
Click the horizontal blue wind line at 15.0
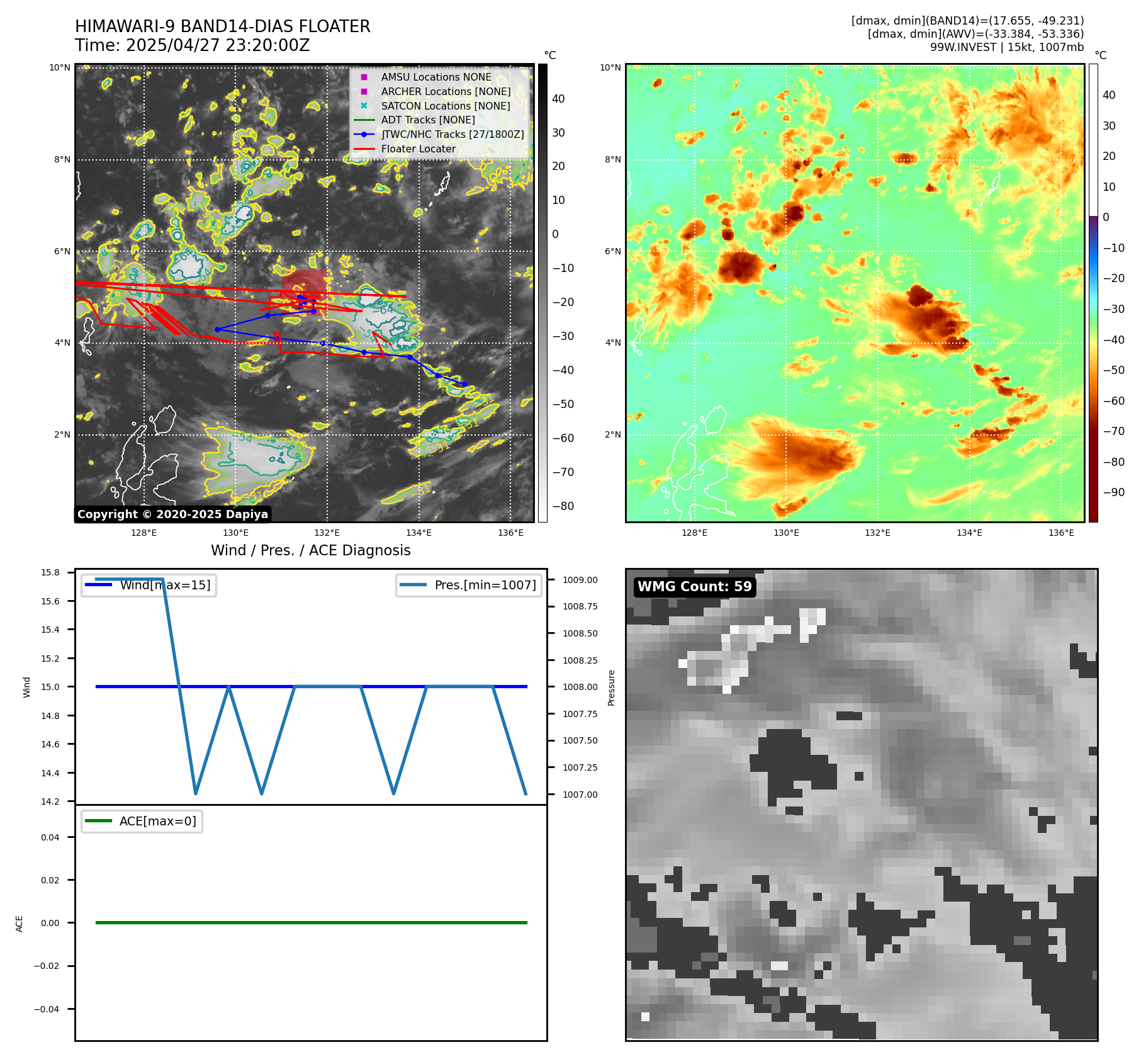[x=311, y=686]
